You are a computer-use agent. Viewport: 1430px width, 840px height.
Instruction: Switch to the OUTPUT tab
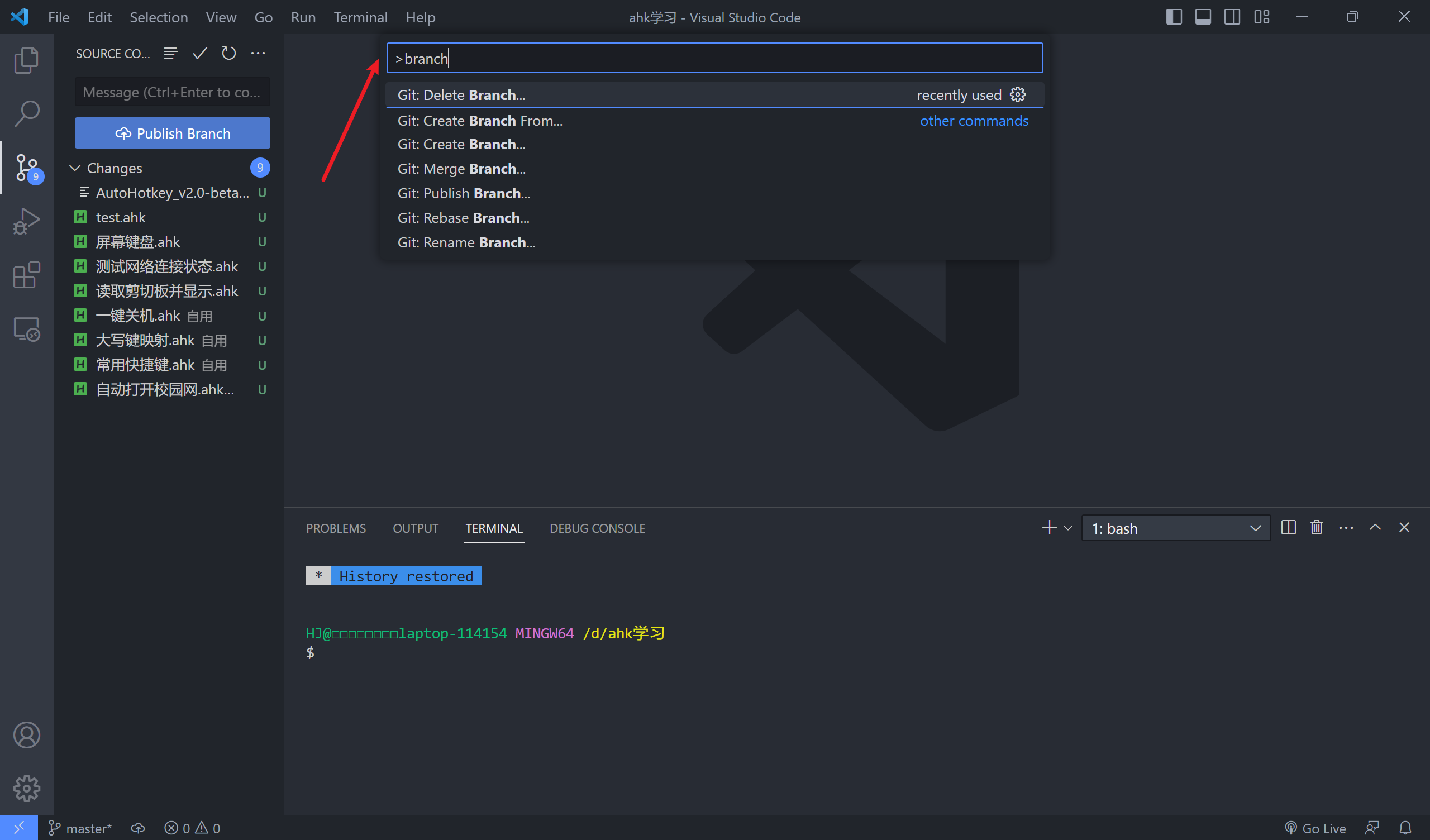(x=416, y=528)
